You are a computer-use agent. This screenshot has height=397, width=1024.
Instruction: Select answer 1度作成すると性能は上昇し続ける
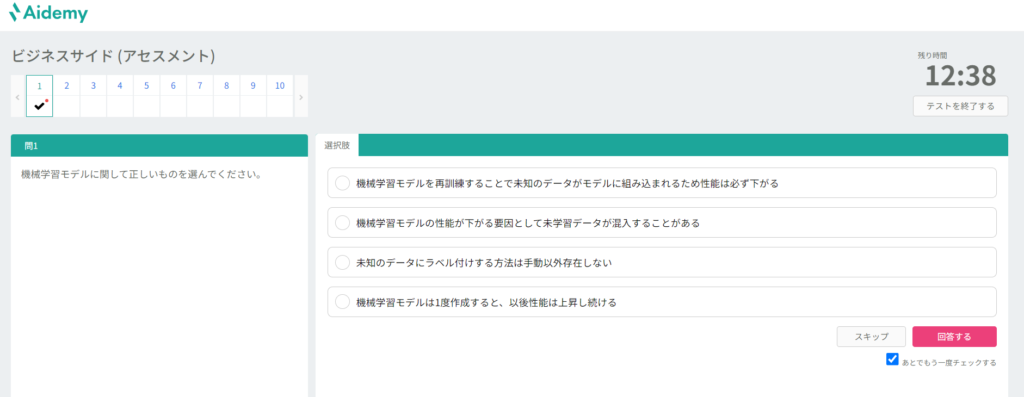pos(662,302)
